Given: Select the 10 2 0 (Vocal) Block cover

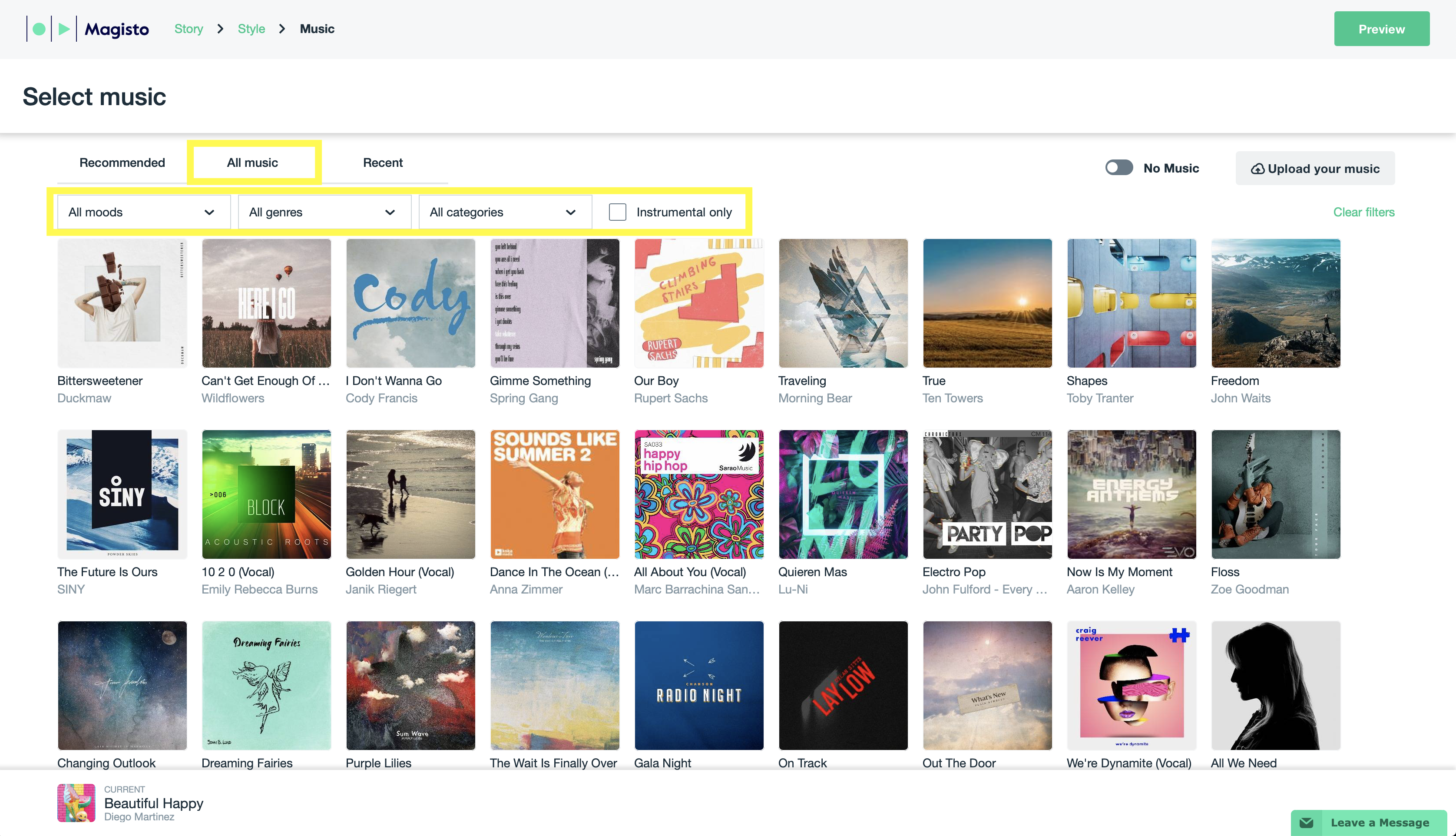Looking at the screenshot, I should (266, 494).
